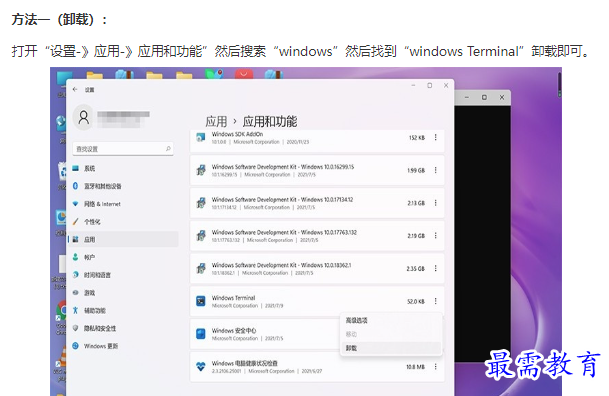Open Windows 更新 in the sidebar

[x=123, y=346]
